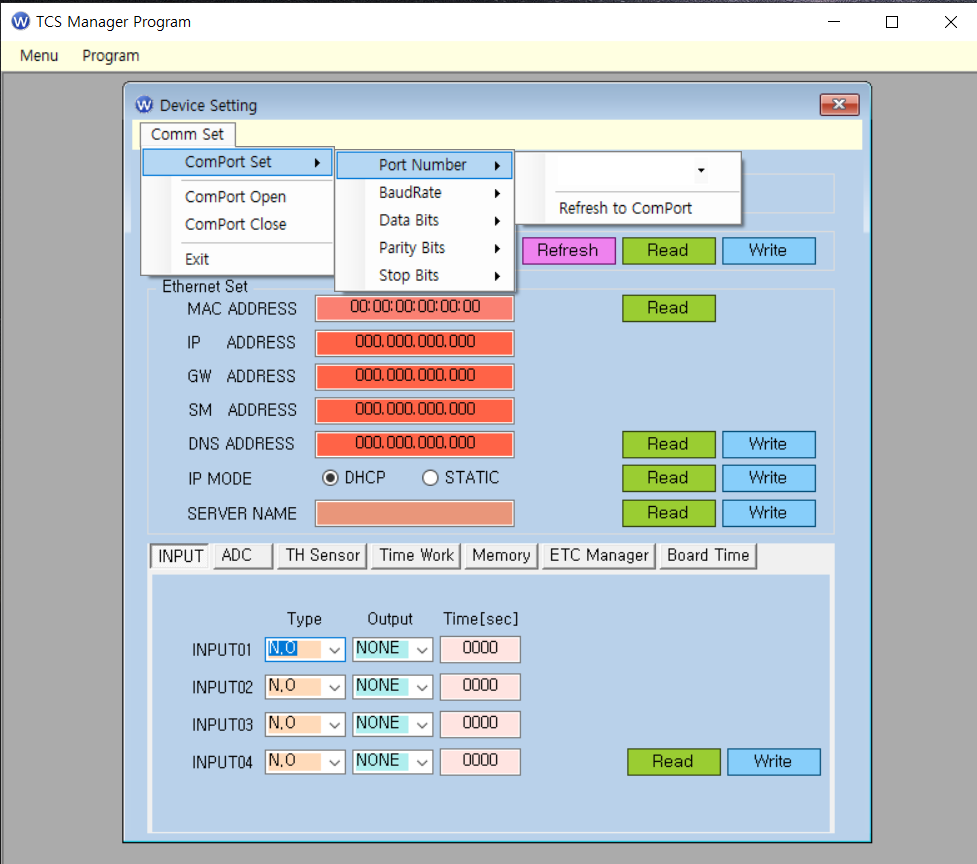Viewport: 977px width, 864px height.
Task: Click Read button beside Refresh
Action: 669,250
